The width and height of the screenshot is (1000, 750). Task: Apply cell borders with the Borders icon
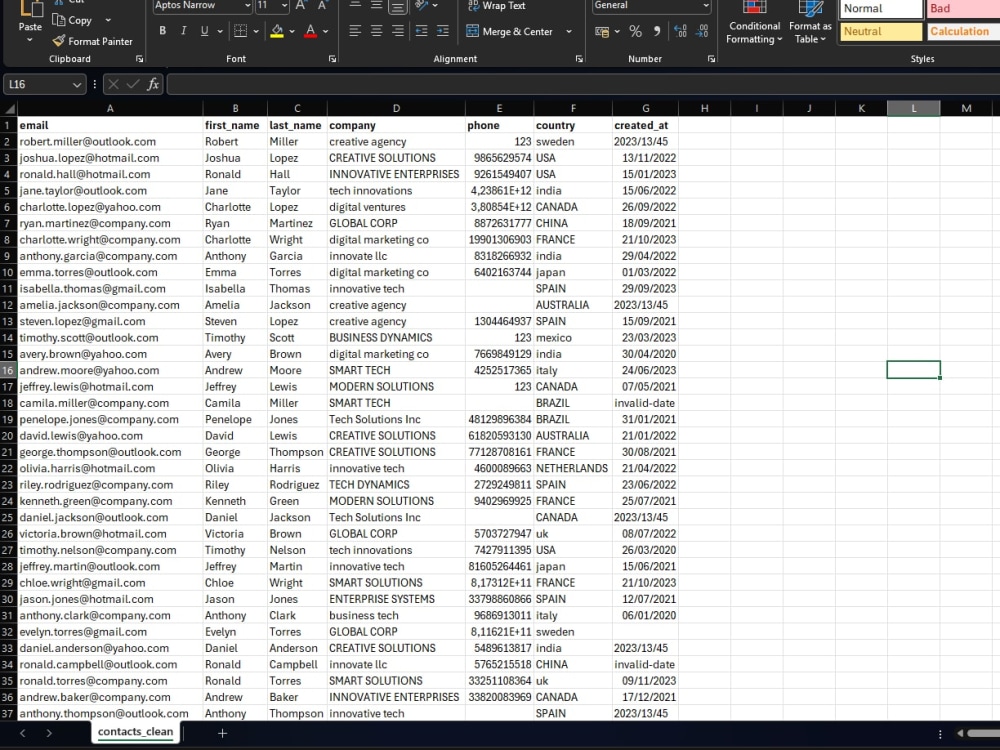240,31
